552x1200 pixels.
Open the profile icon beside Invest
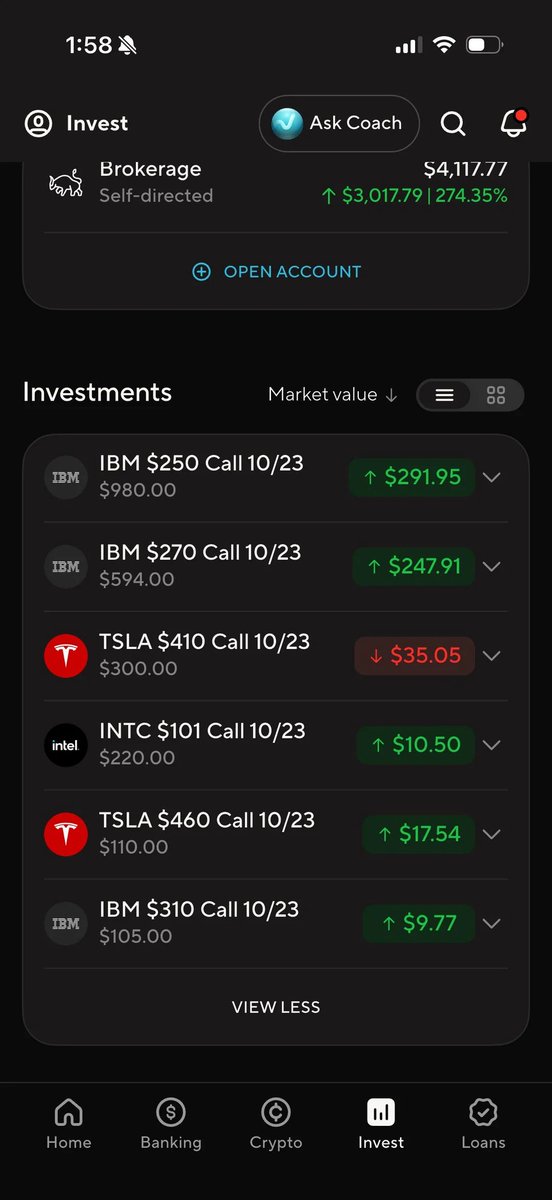(38, 124)
